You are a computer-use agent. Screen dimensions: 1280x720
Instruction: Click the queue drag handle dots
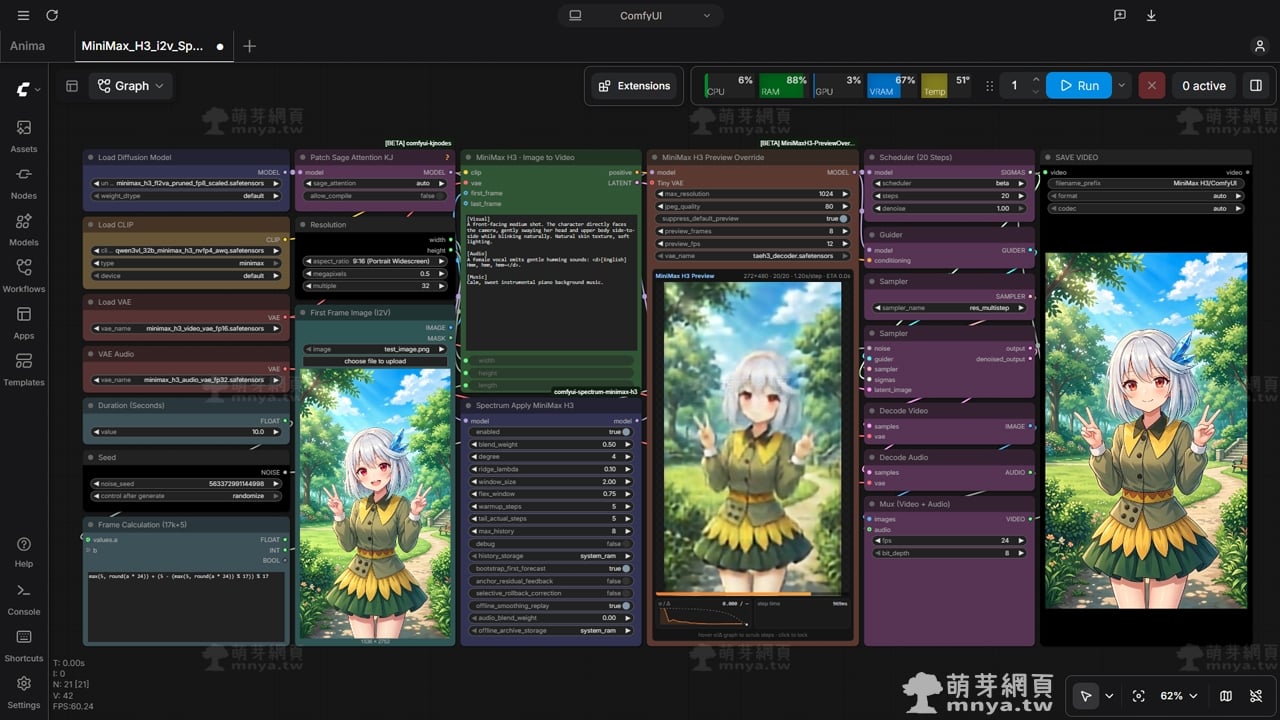(x=989, y=86)
